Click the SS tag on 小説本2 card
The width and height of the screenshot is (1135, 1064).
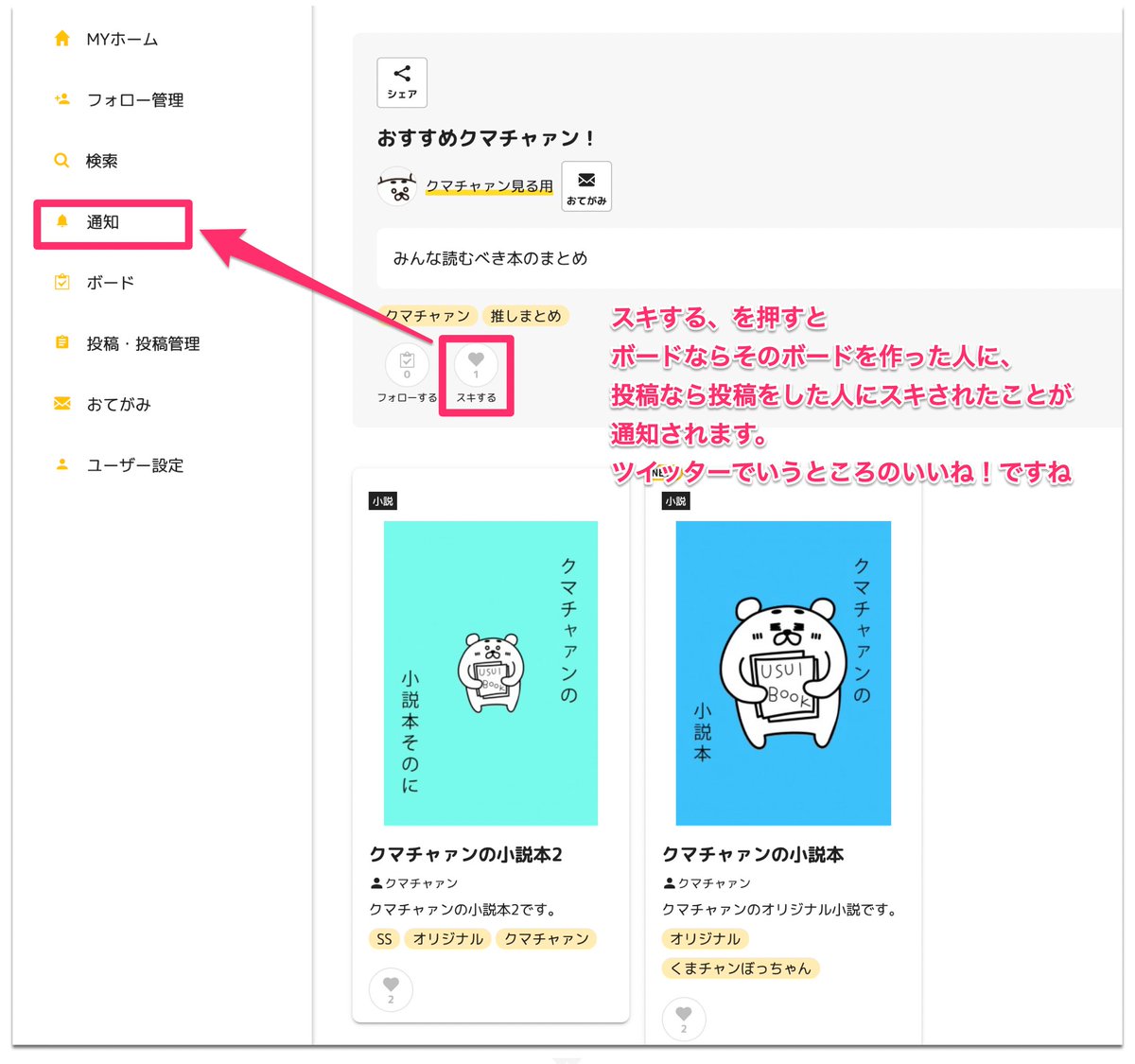click(384, 939)
